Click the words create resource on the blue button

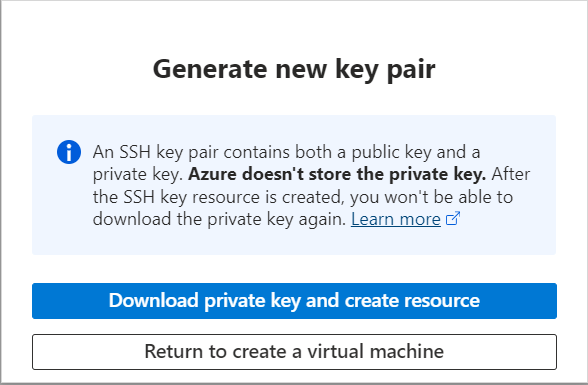[412, 300]
